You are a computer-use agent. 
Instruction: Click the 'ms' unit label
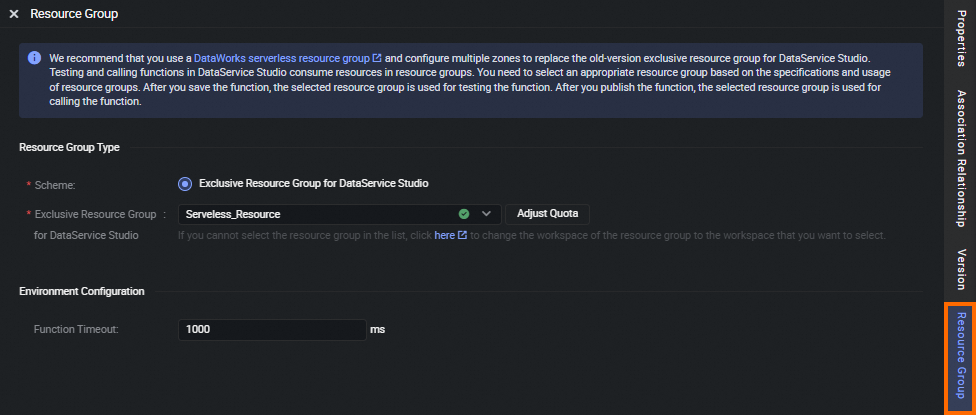378,329
